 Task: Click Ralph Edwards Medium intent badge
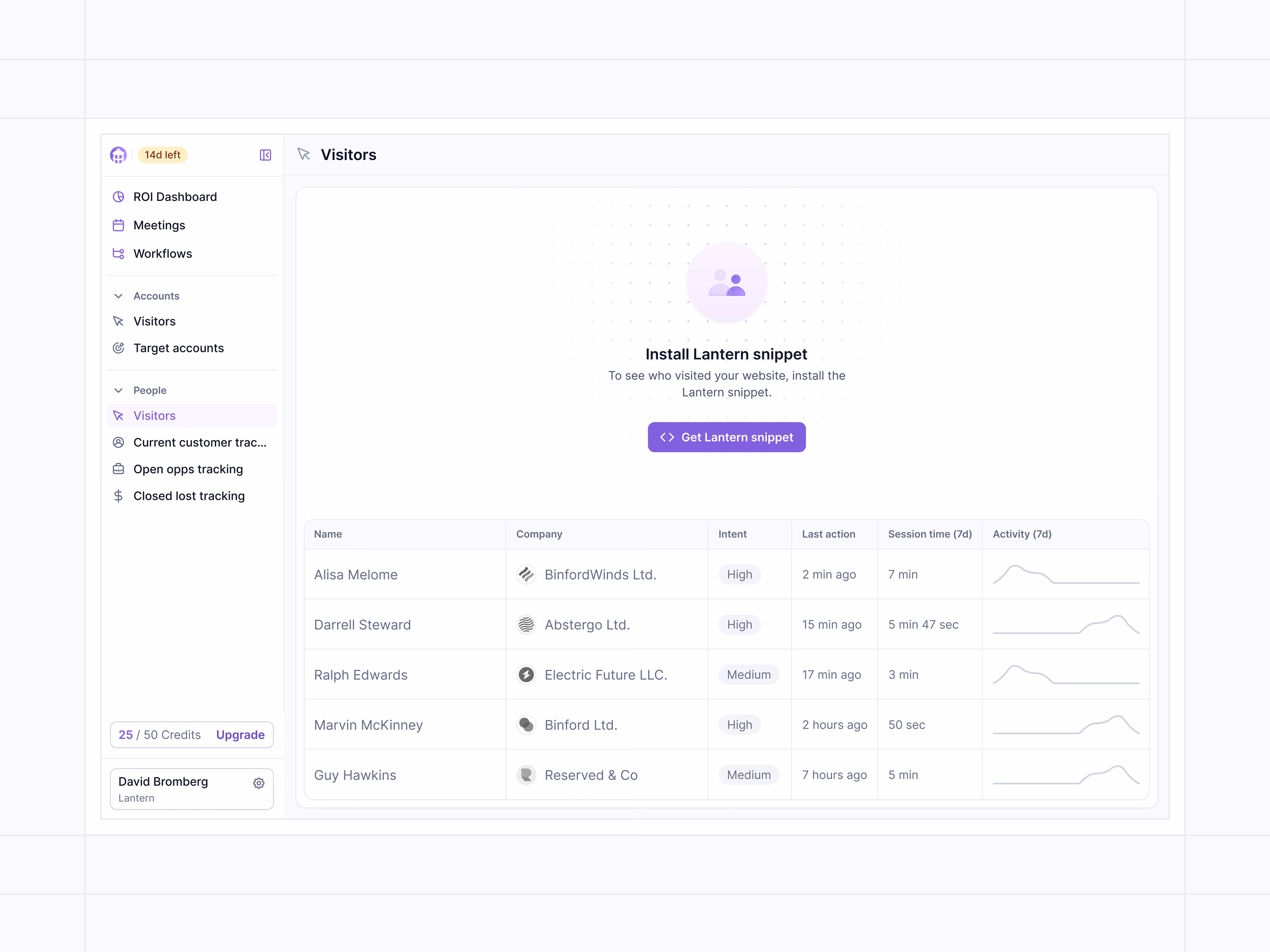pyautogui.click(x=749, y=675)
